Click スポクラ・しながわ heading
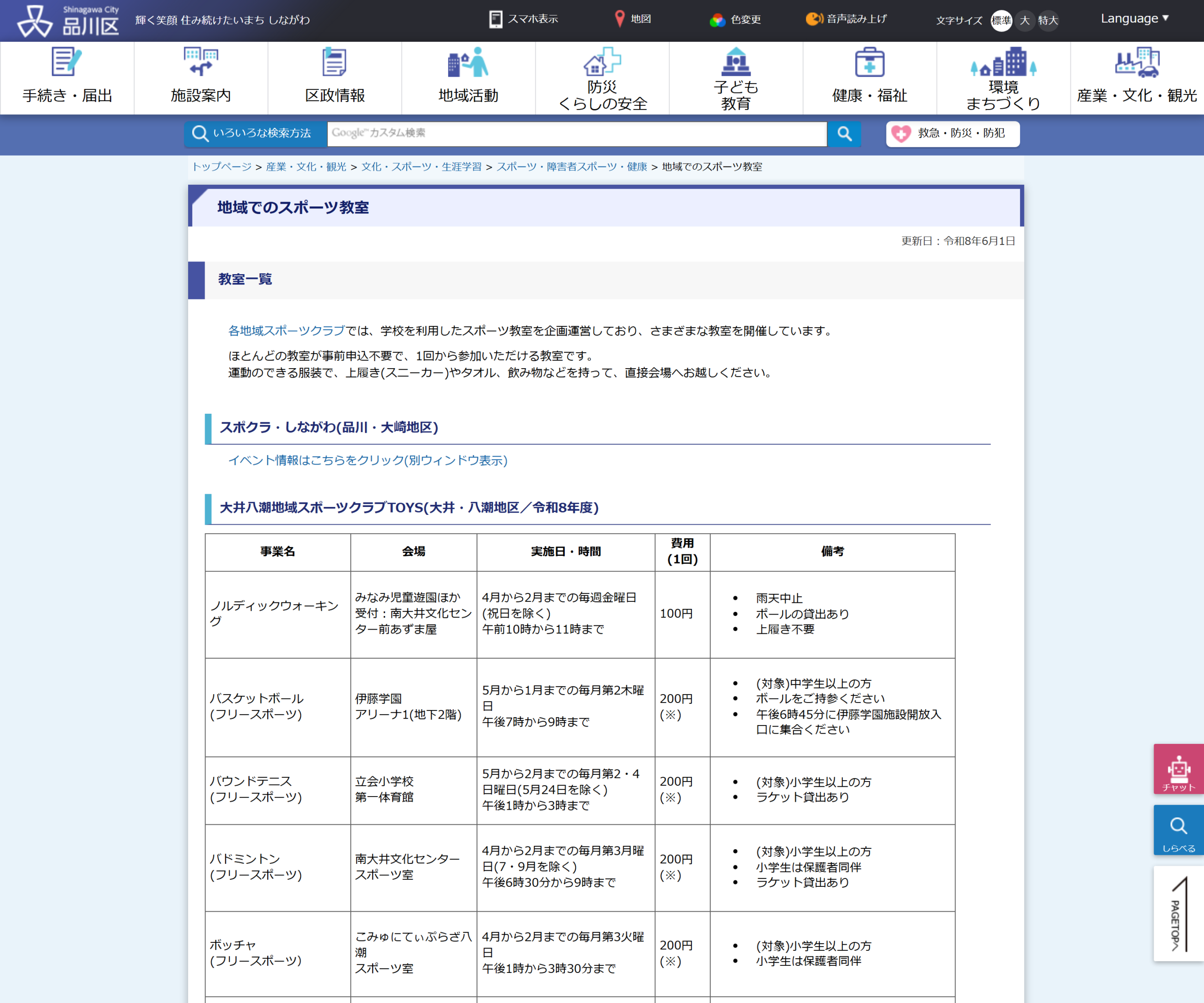The height and width of the screenshot is (1003, 1204). (329, 427)
